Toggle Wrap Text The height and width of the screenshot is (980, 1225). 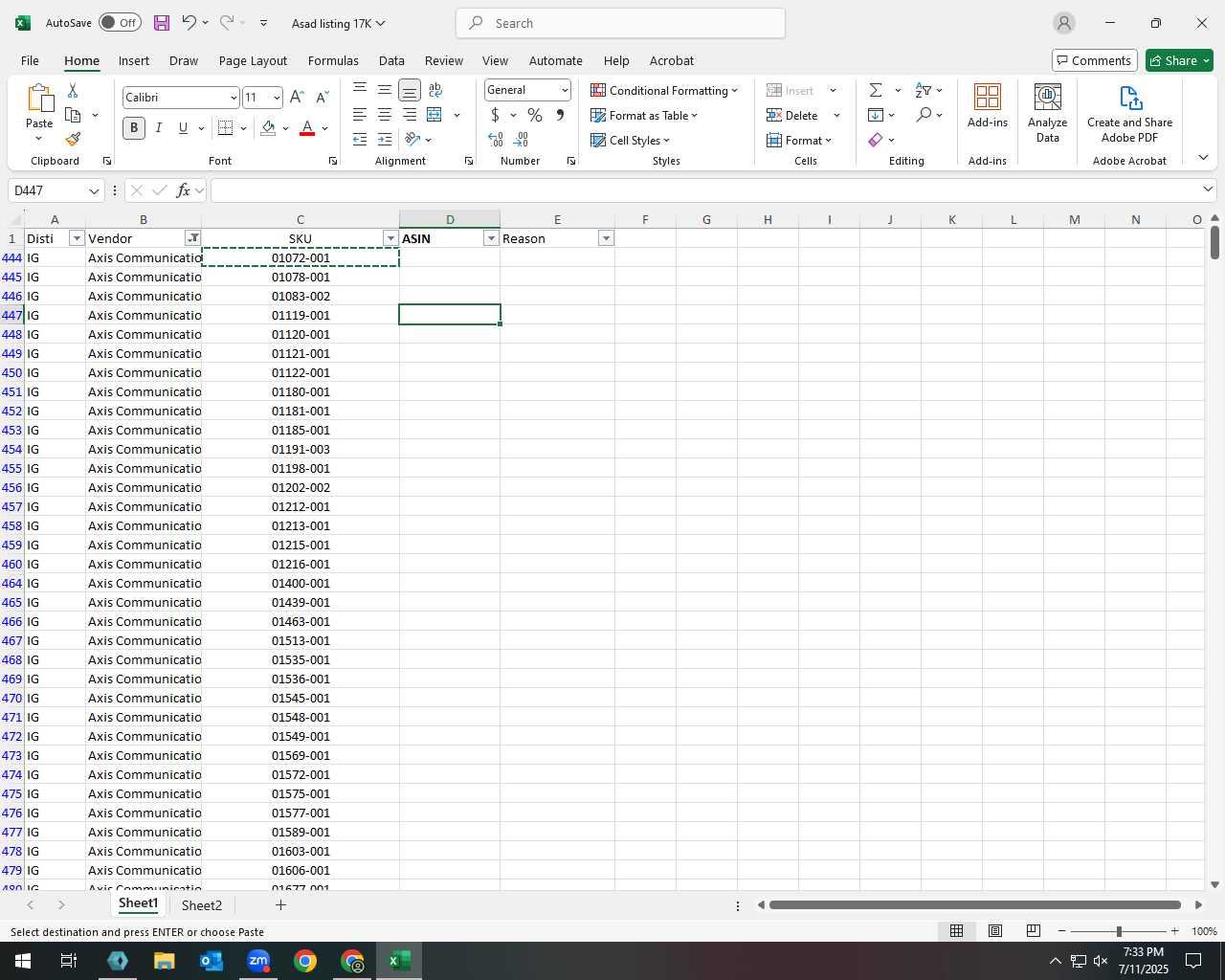(435, 90)
